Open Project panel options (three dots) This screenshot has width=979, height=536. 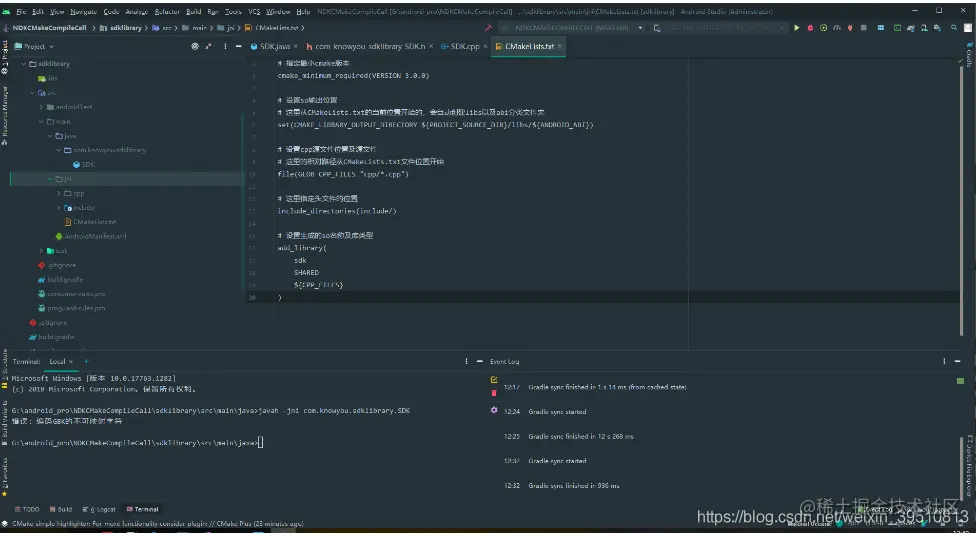(225, 46)
